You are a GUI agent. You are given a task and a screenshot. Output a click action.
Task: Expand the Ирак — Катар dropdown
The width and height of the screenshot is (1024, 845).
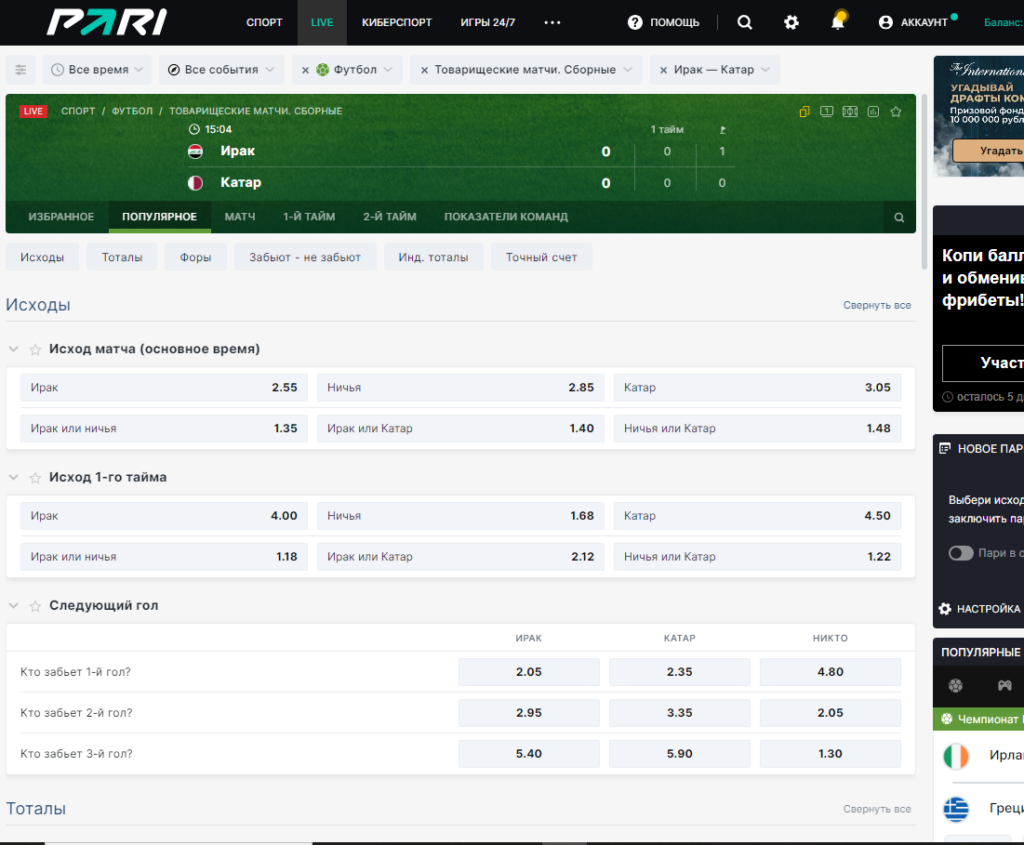click(x=765, y=69)
